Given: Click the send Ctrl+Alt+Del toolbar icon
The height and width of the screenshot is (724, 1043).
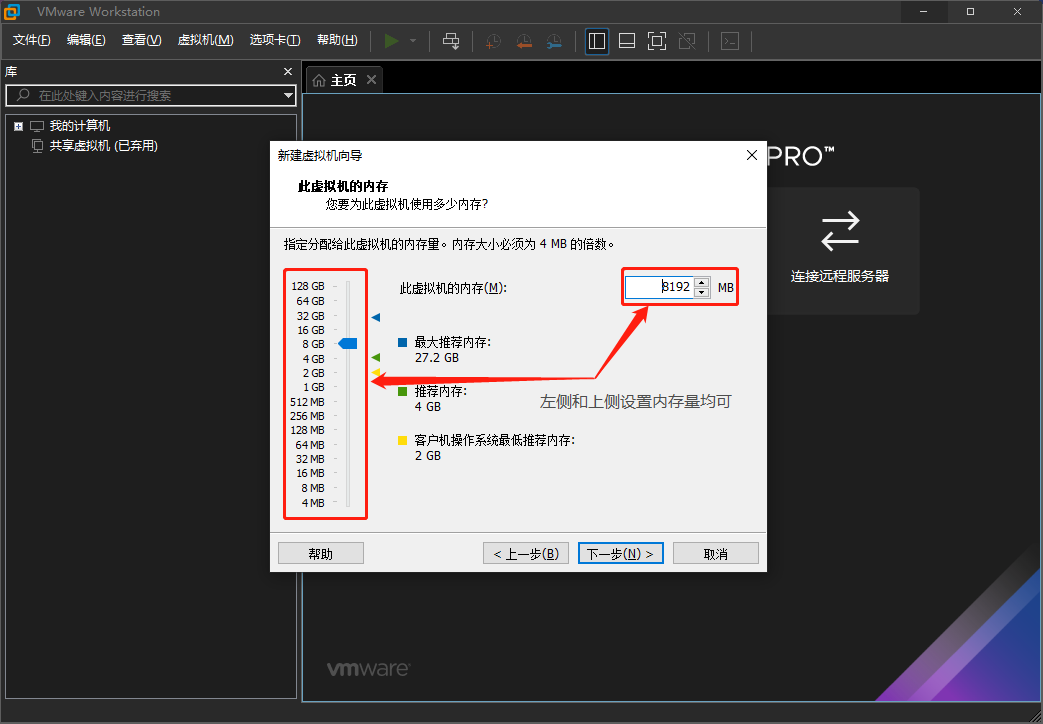Looking at the screenshot, I should 451,41.
